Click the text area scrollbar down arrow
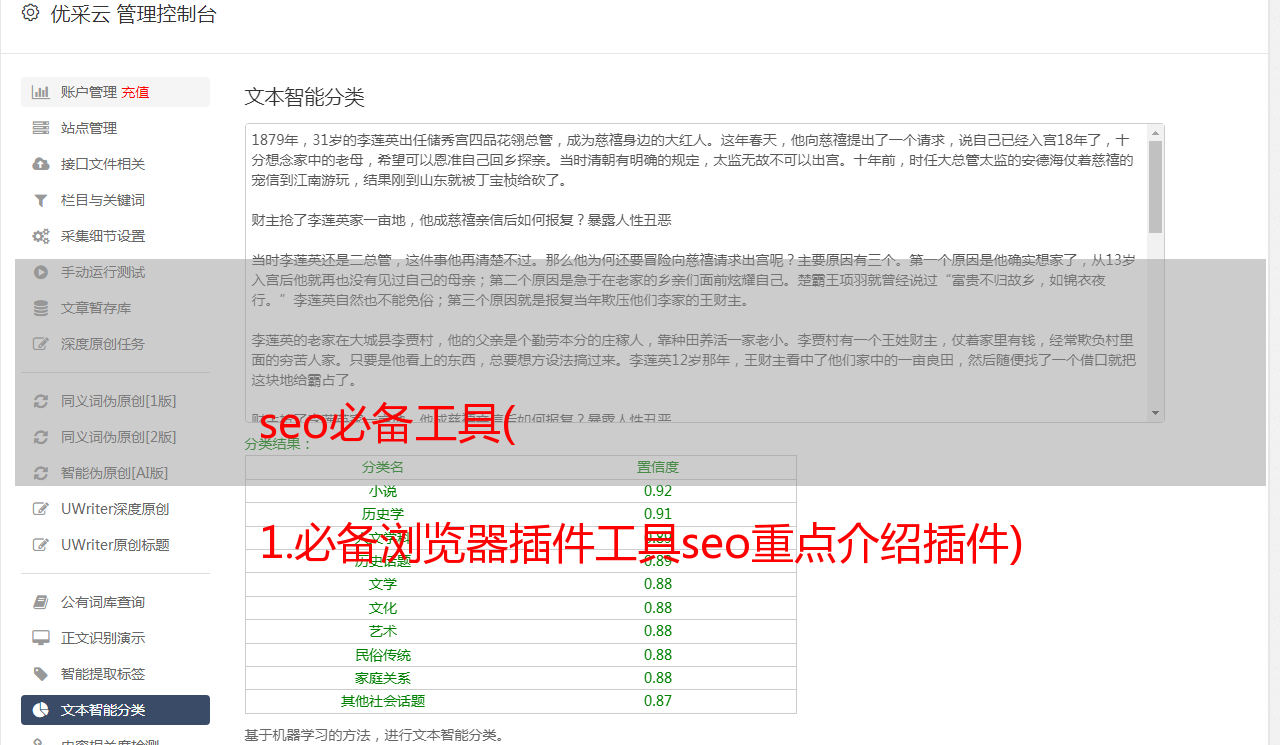This screenshot has width=1280, height=745. 1155,413
